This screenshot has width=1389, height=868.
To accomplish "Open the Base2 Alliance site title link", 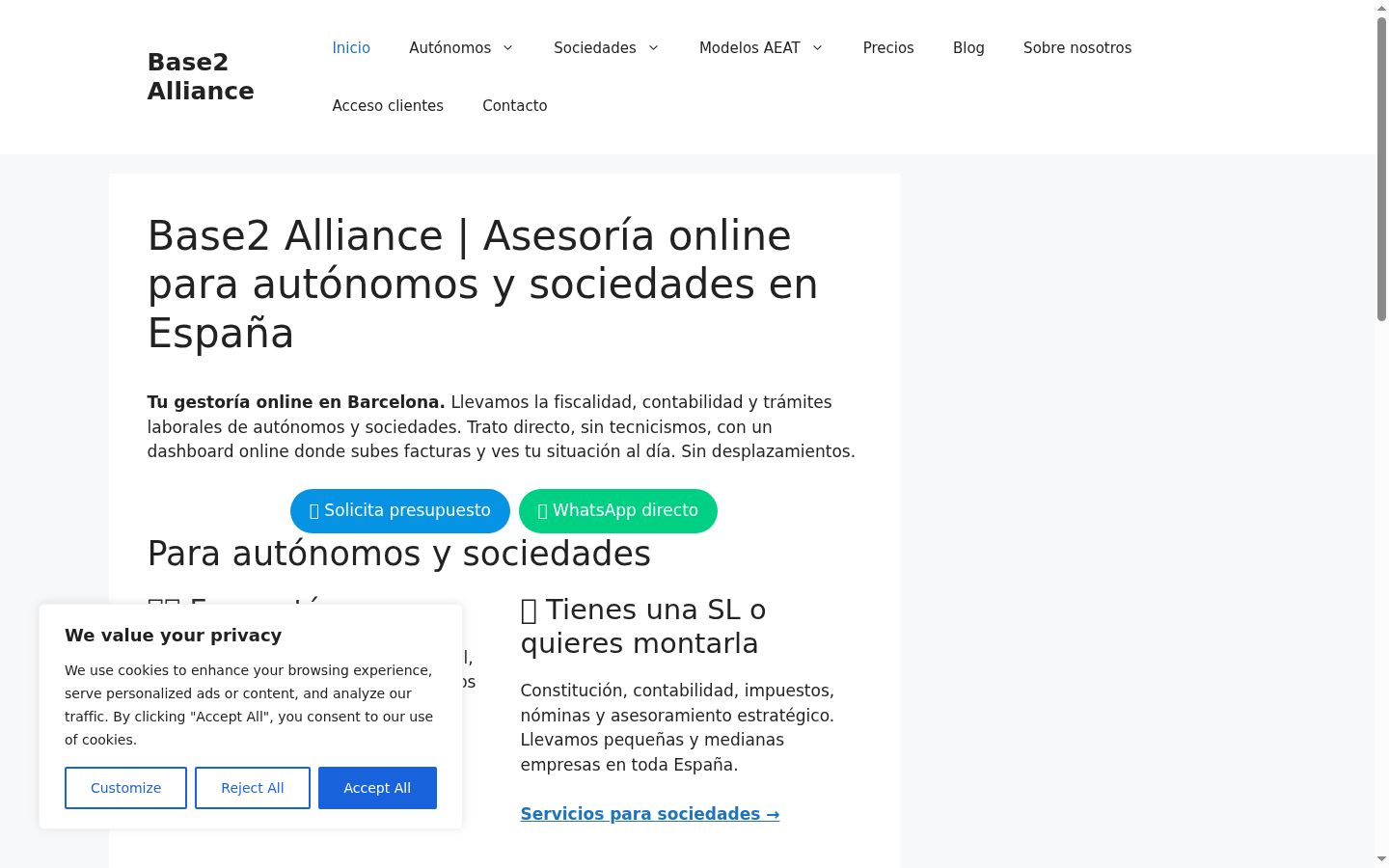I will (x=201, y=76).
